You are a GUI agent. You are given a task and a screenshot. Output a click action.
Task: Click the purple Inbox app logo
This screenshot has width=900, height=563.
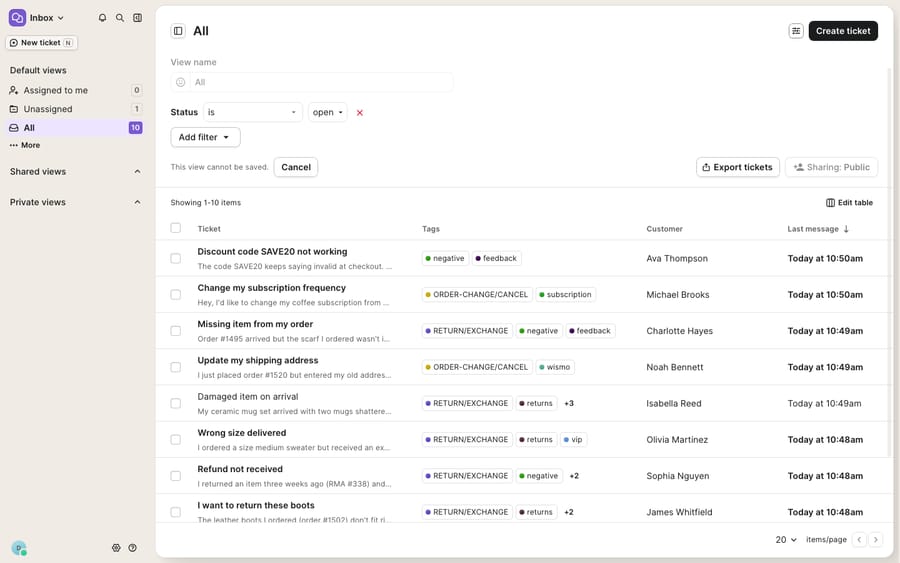coord(17,18)
